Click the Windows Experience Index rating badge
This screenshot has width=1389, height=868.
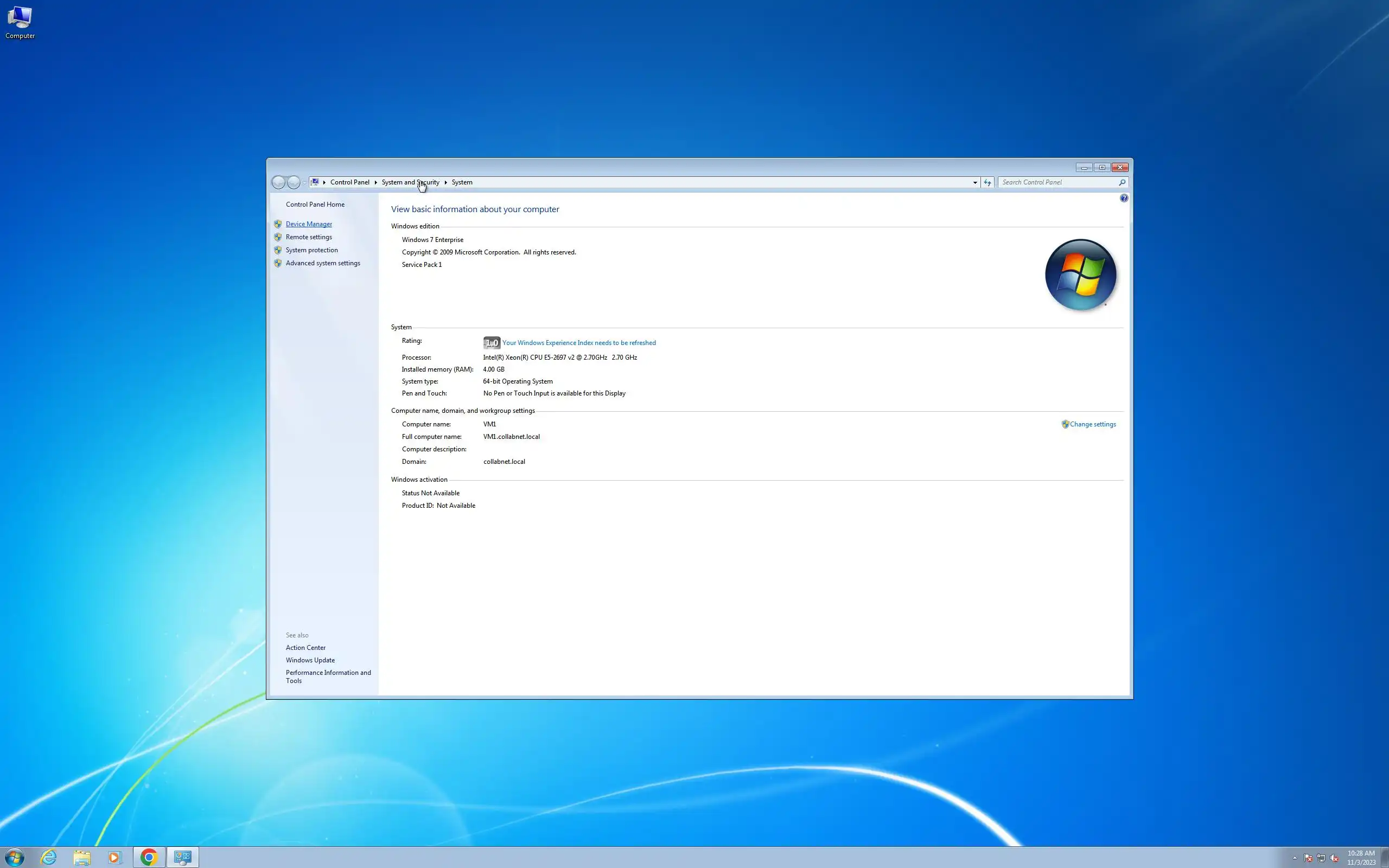492,343
